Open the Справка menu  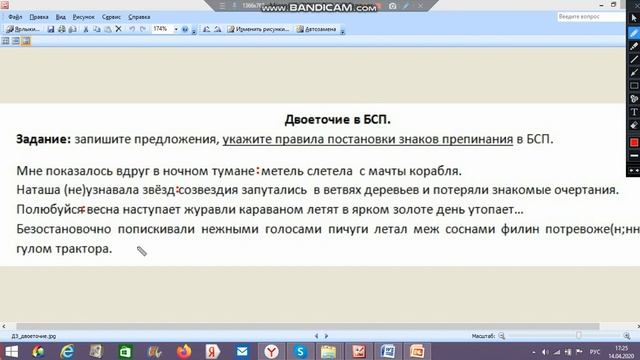[x=139, y=17]
